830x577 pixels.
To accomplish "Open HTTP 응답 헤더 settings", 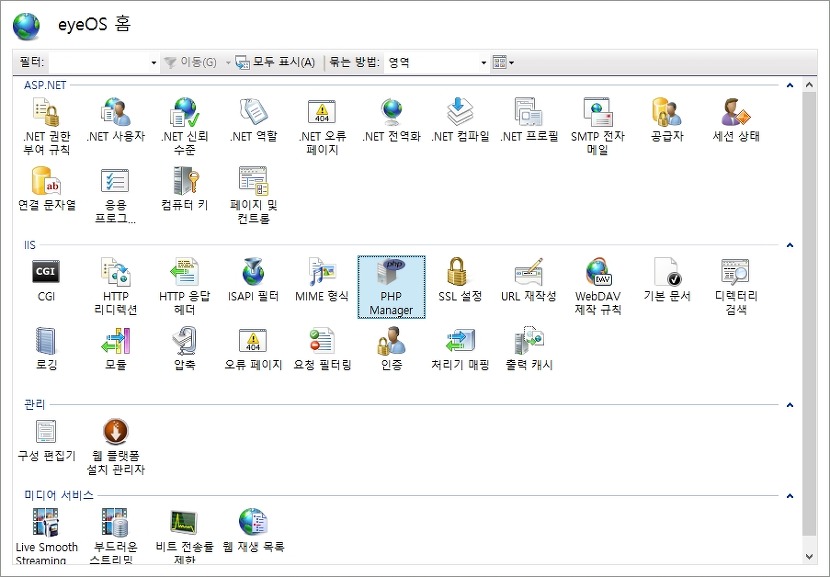I will tap(184, 287).
